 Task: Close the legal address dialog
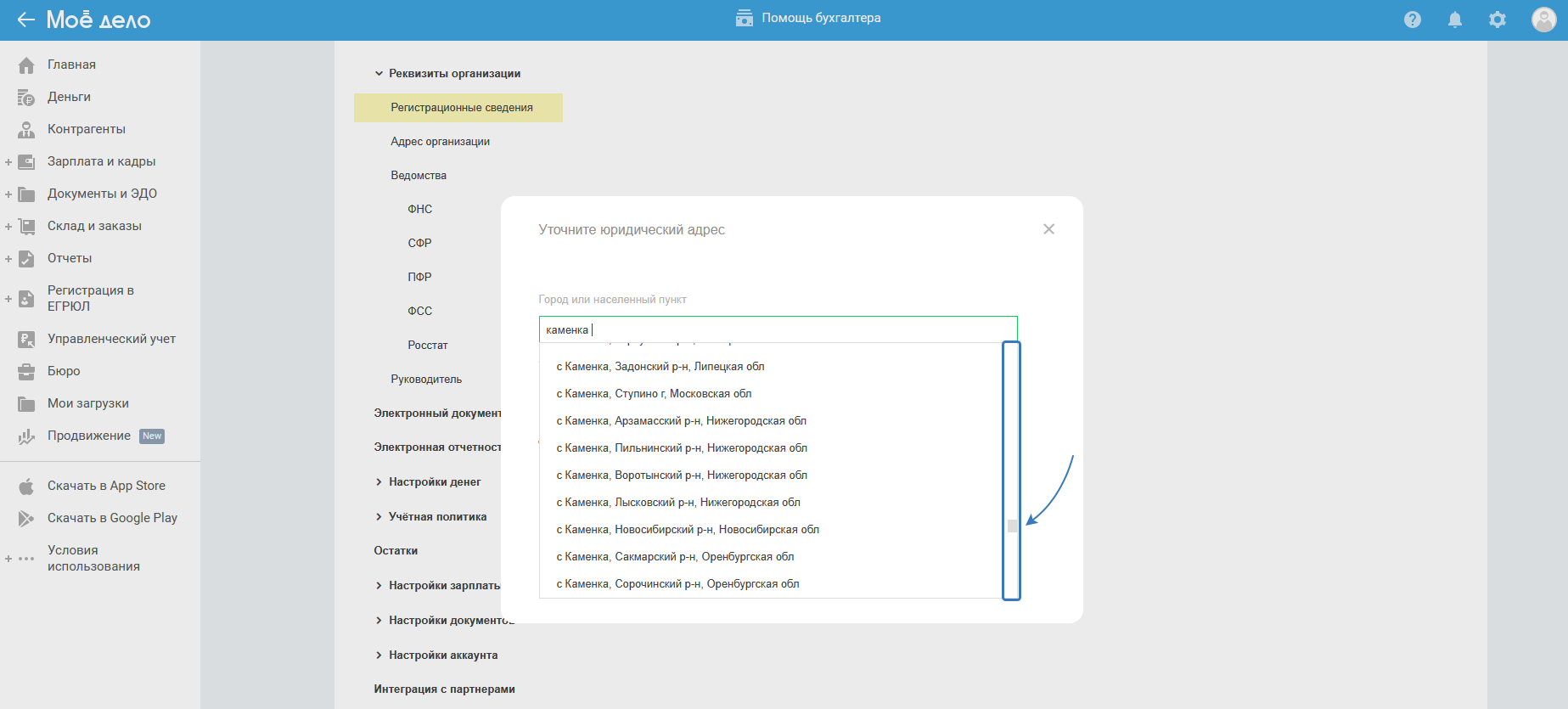1048,229
